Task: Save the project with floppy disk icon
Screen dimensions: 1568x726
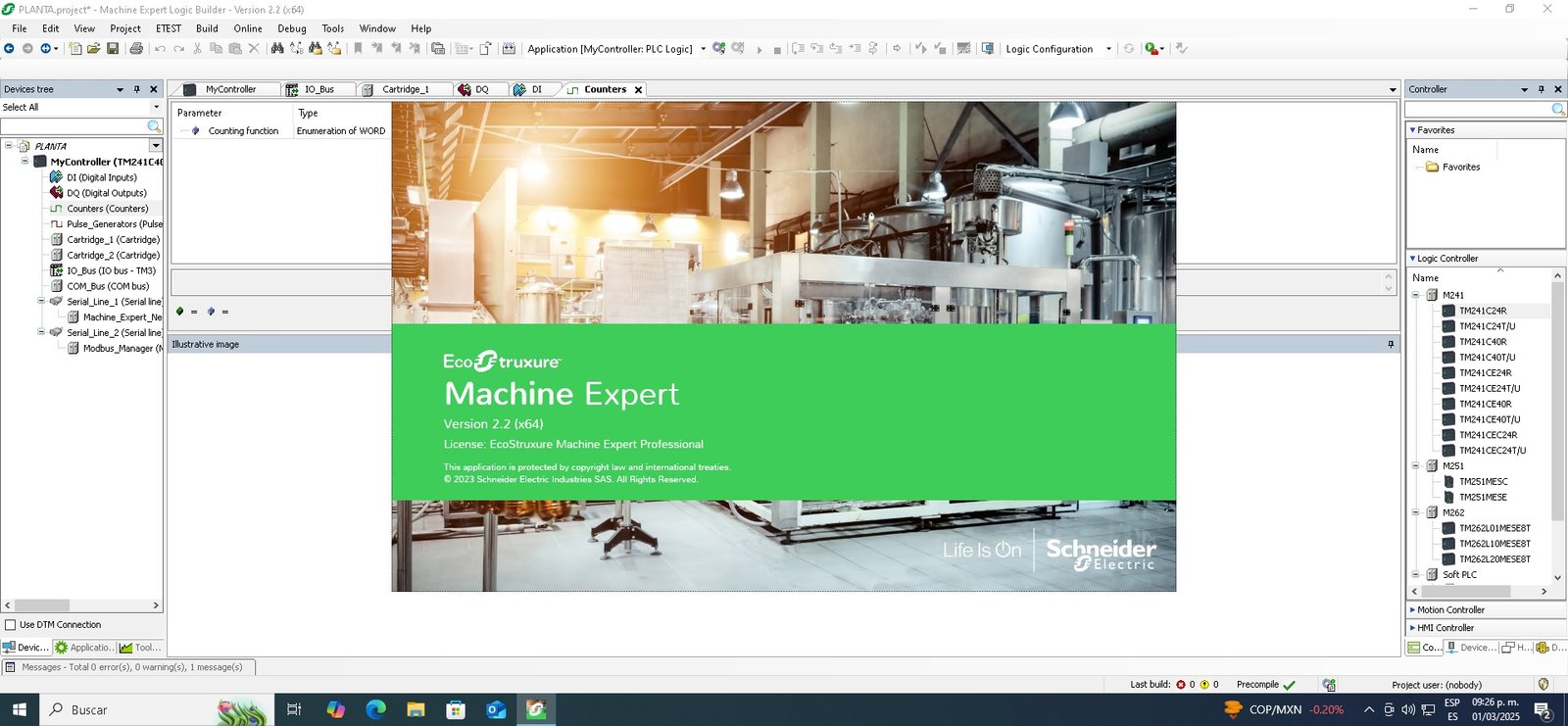Action: coord(113,48)
